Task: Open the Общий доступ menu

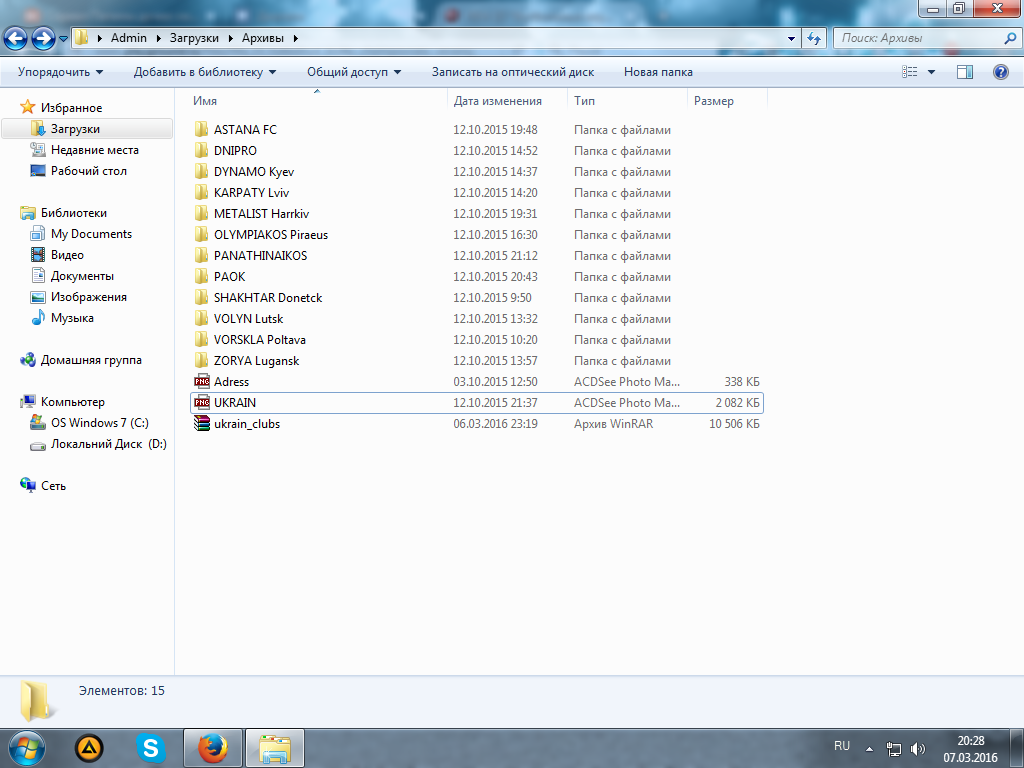Action: point(354,72)
